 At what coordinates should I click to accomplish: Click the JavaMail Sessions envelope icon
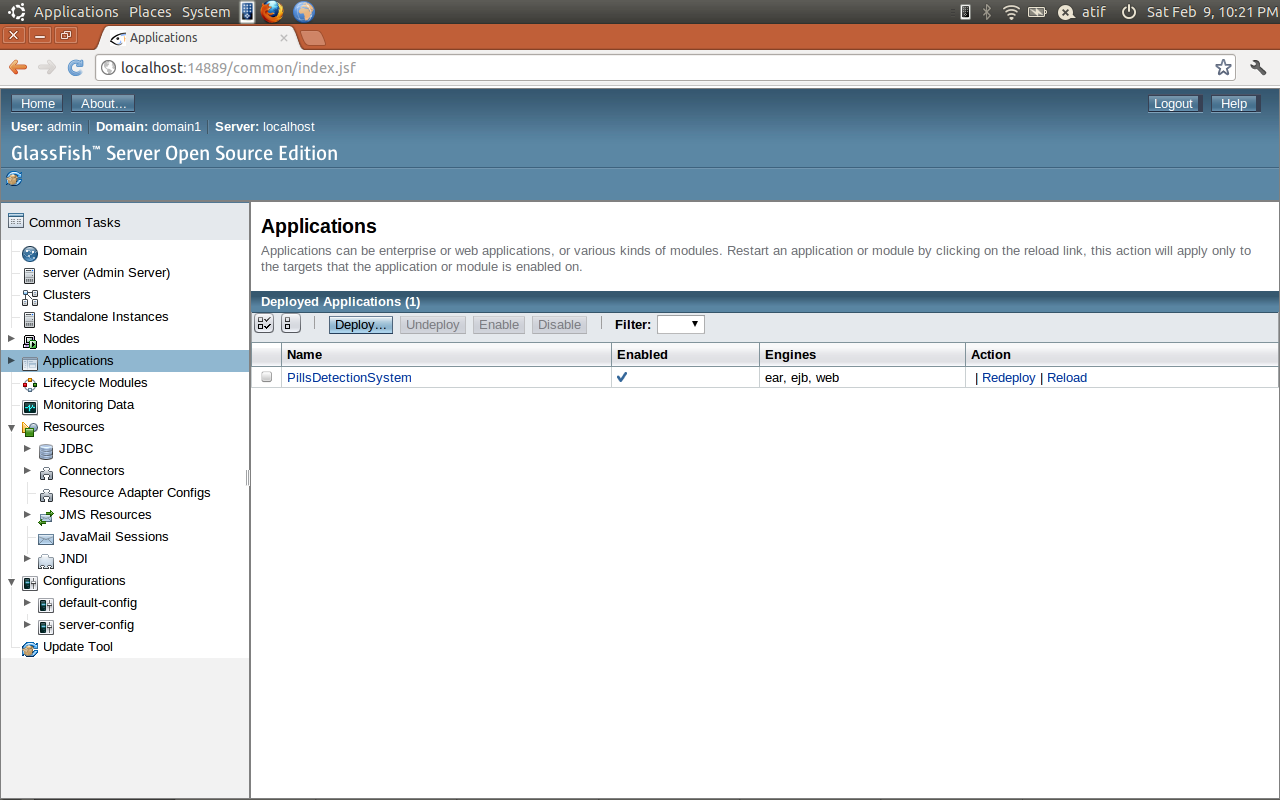tap(46, 539)
